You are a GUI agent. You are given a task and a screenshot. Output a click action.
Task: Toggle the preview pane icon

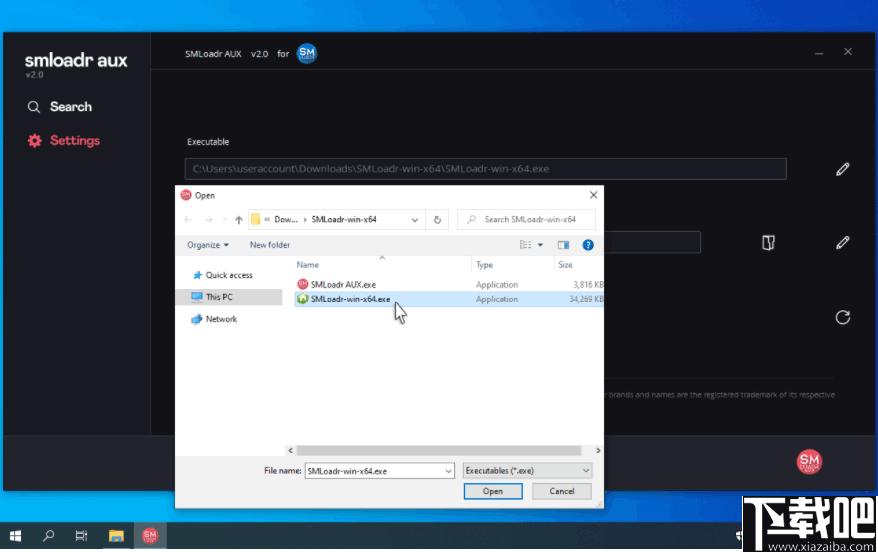coord(563,245)
